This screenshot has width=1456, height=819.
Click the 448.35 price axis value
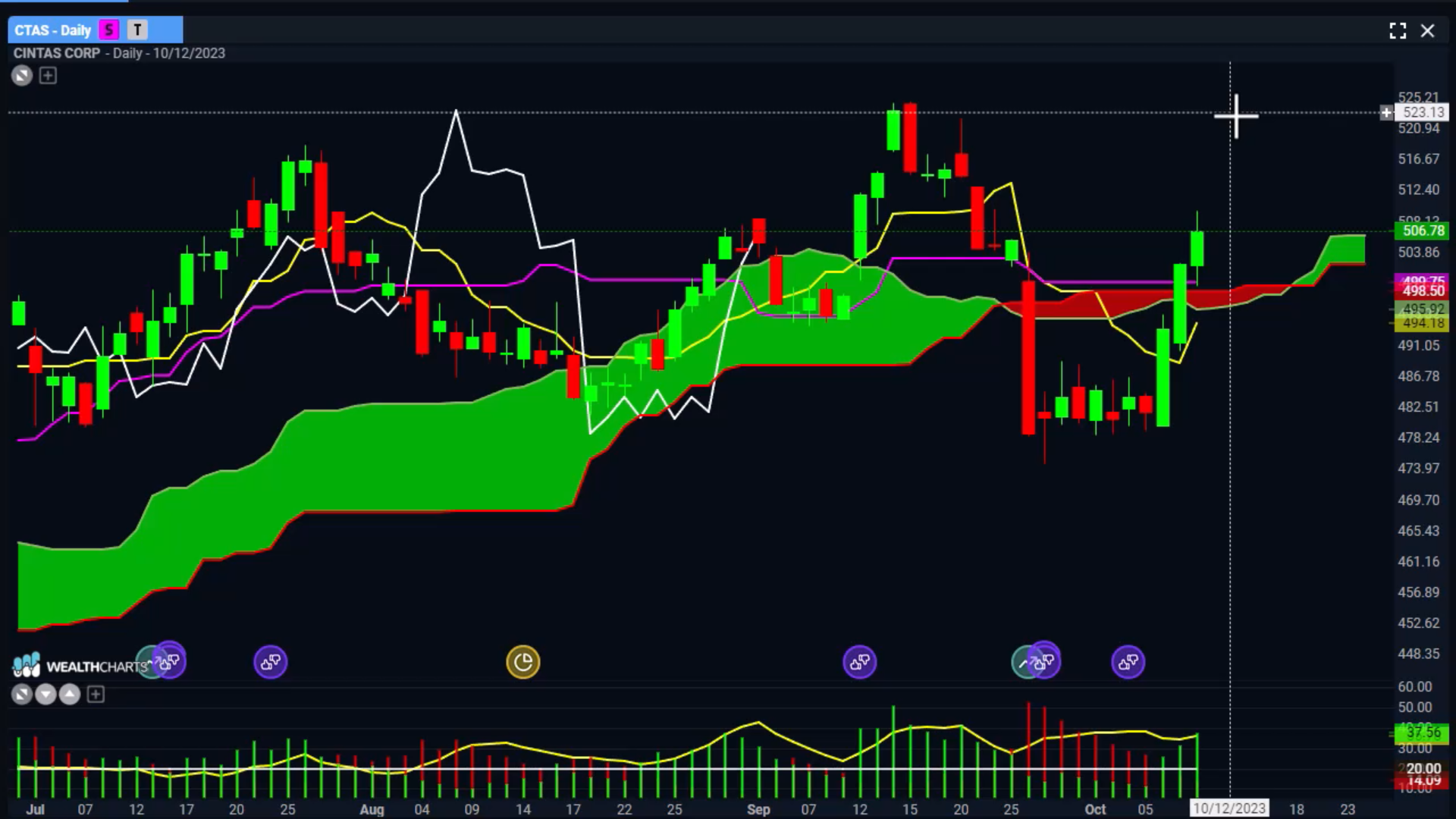click(x=1419, y=653)
